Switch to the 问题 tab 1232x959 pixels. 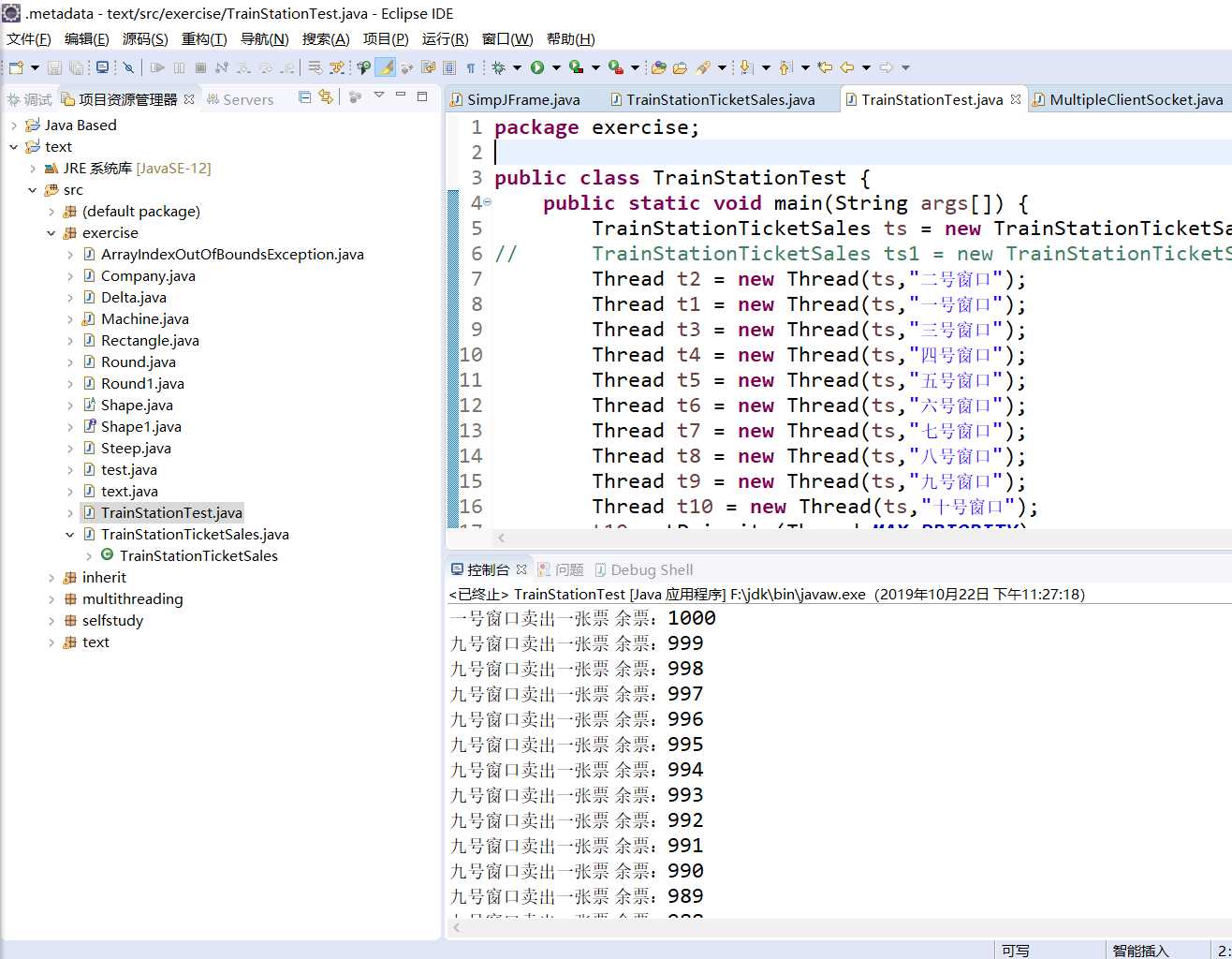coord(561,569)
